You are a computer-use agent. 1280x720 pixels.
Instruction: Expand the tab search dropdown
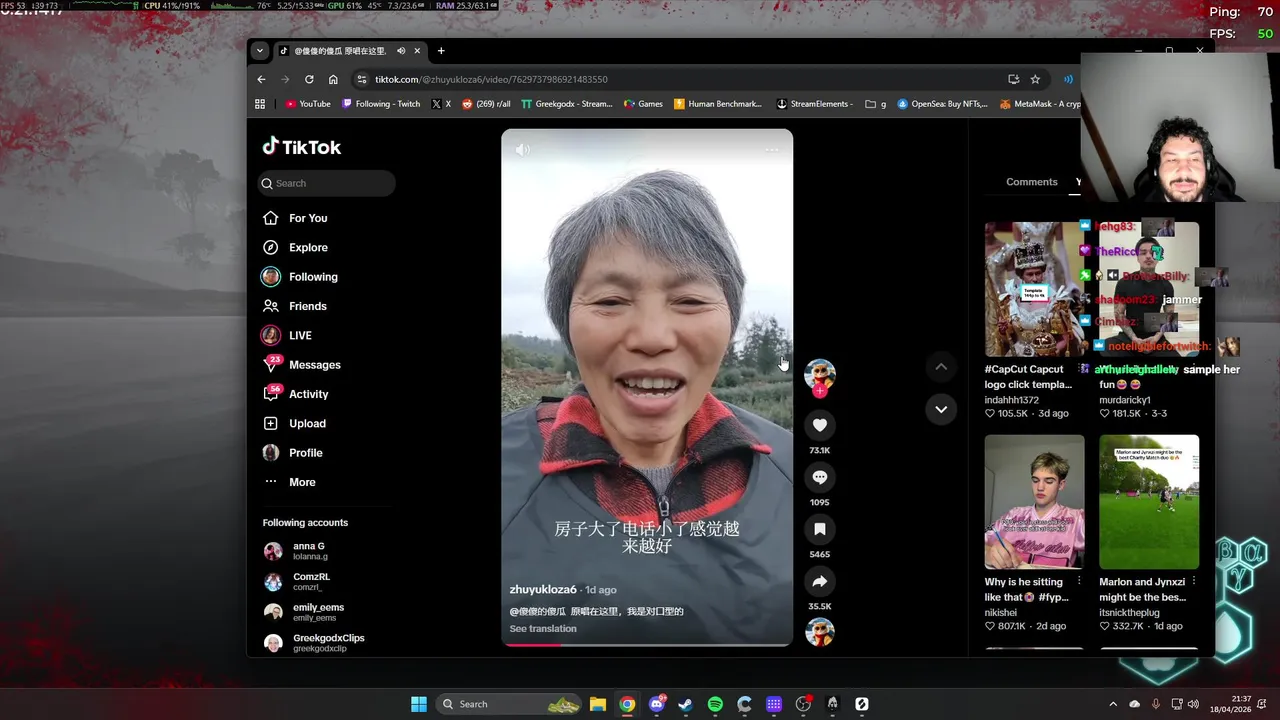tap(260, 51)
